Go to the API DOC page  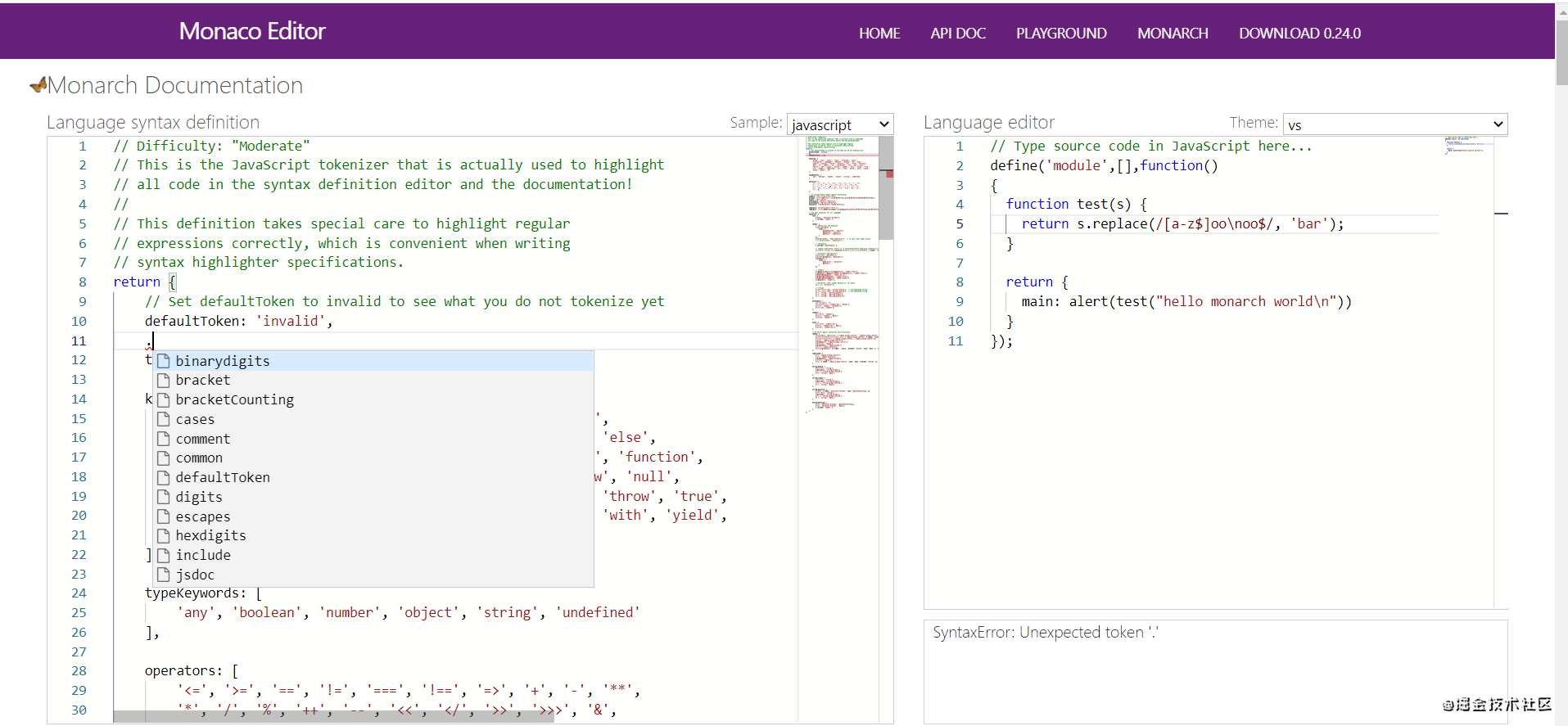pyautogui.click(x=958, y=34)
